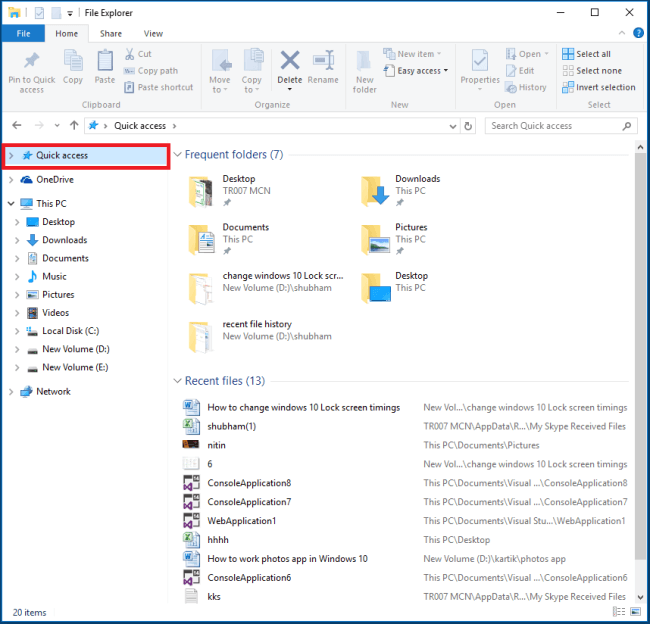
Task: Click the History icon
Action: [x=511, y=87]
